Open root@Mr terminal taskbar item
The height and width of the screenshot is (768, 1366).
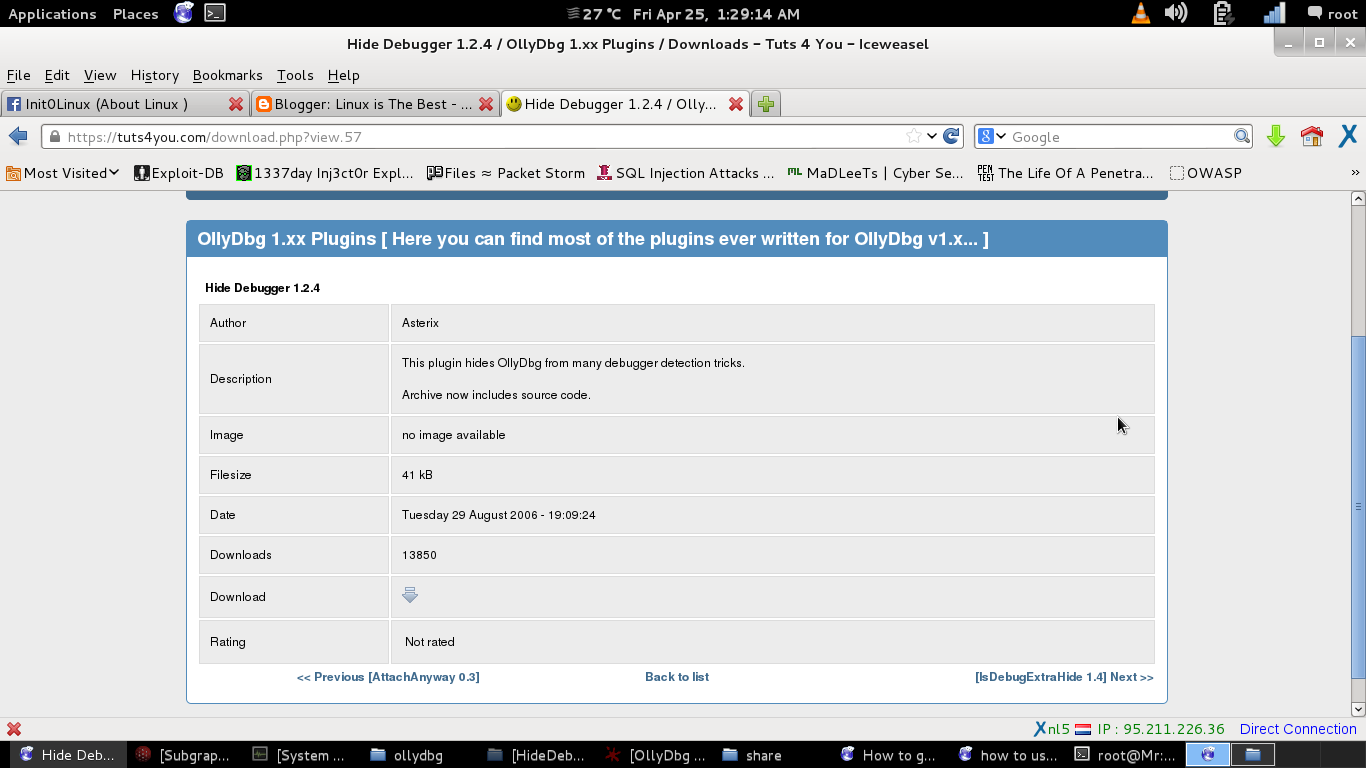coord(1124,755)
